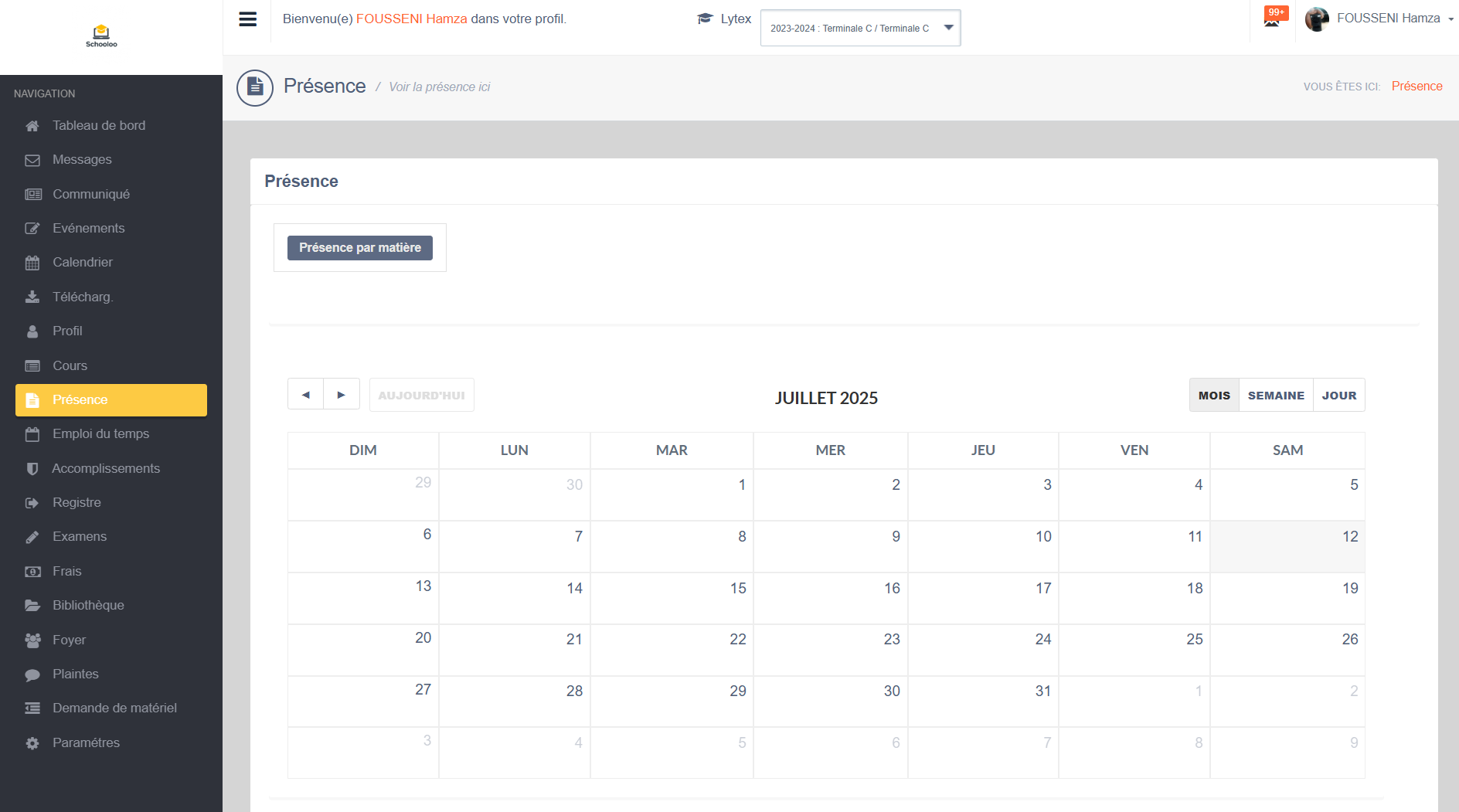Click the Présence par matière button
1459x812 pixels.
(x=359, y=248)
